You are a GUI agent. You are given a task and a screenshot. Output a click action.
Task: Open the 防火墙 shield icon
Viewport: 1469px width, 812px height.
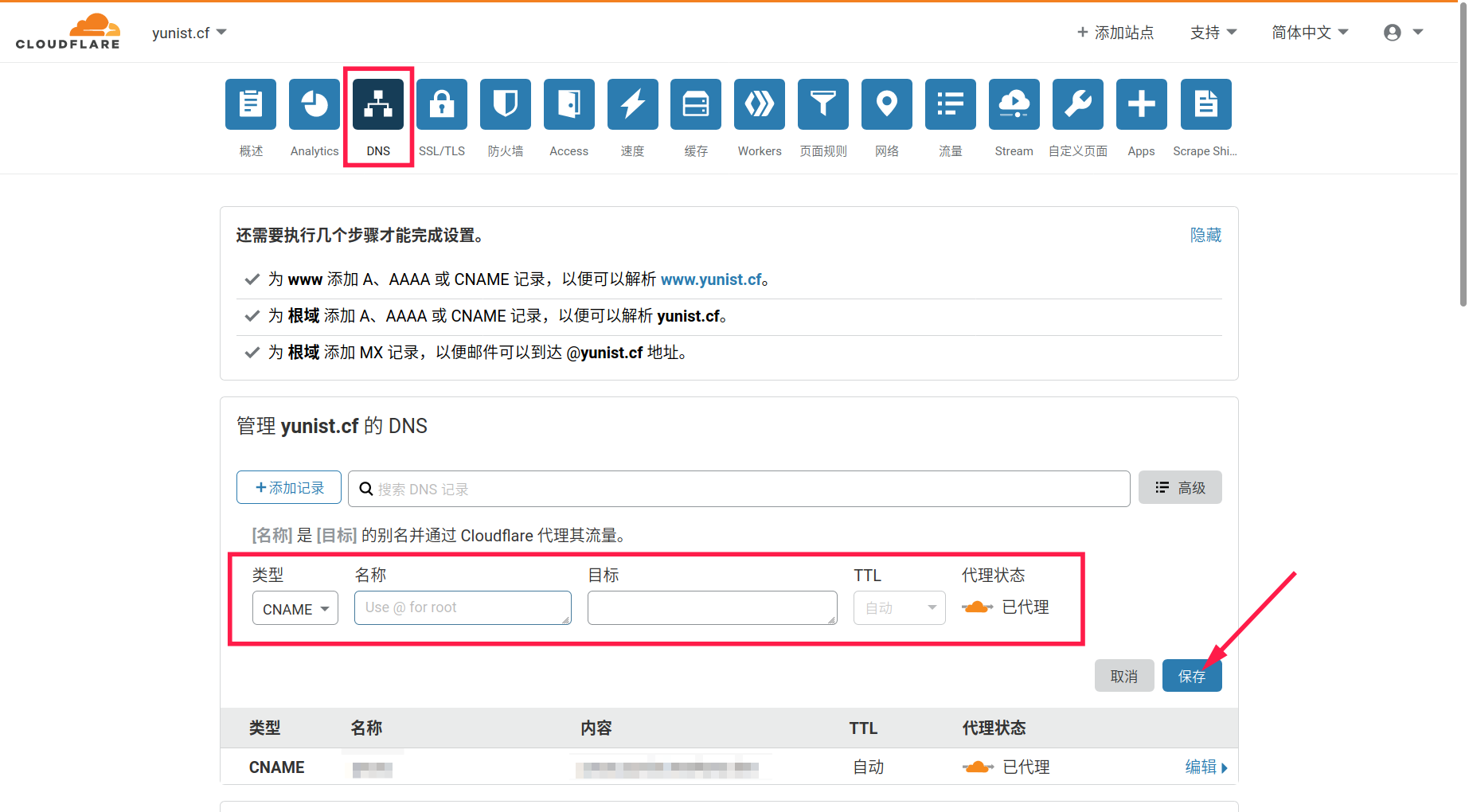tap(506, 104)
